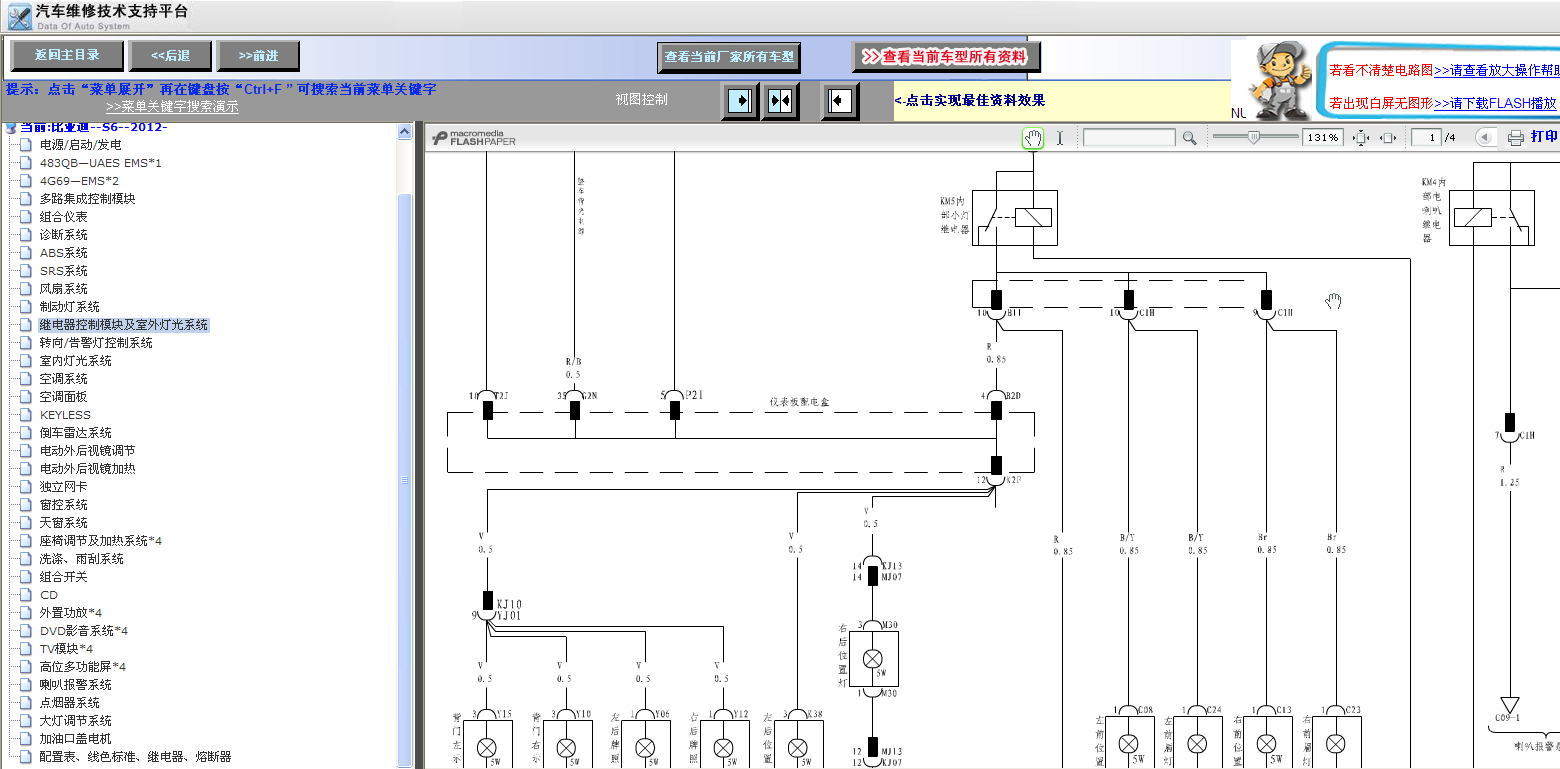Click the magnifier search icon
This screenshot has height=769, width=1560.
[1189, 138]
